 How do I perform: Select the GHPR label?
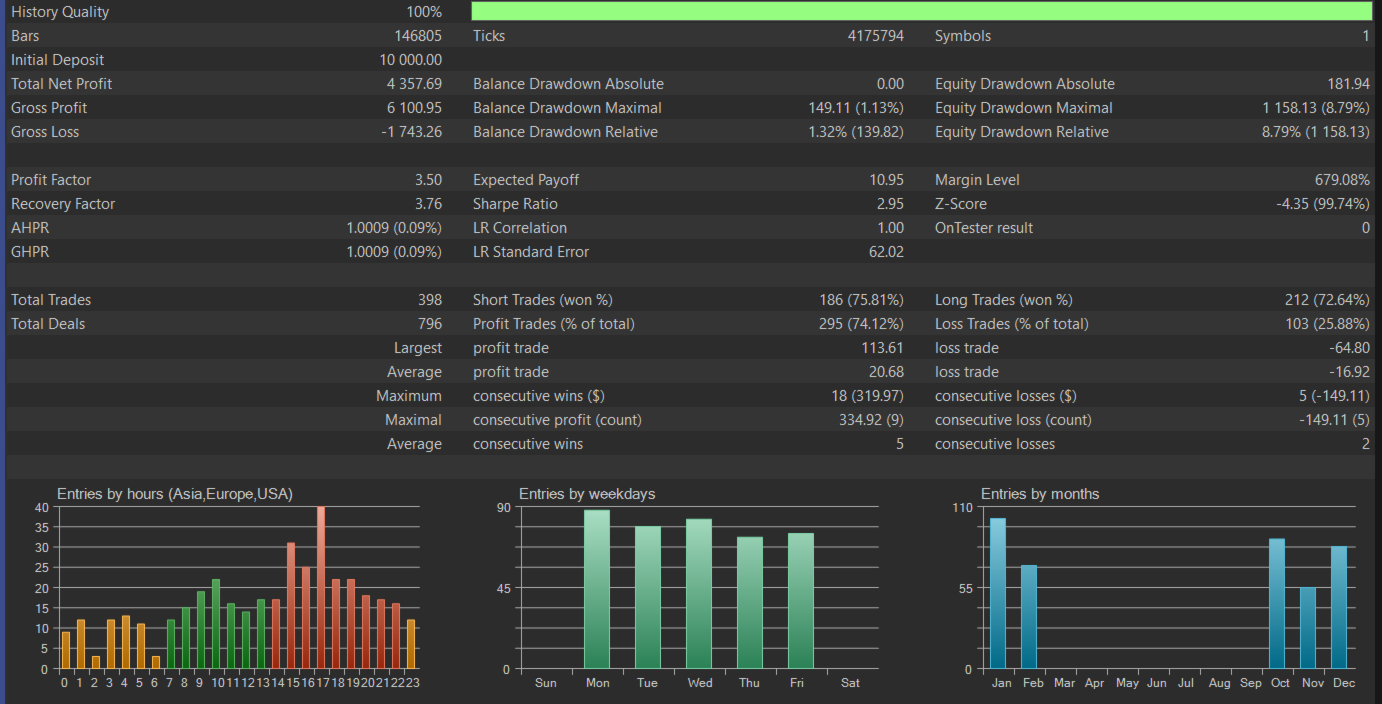pos(30,252)
